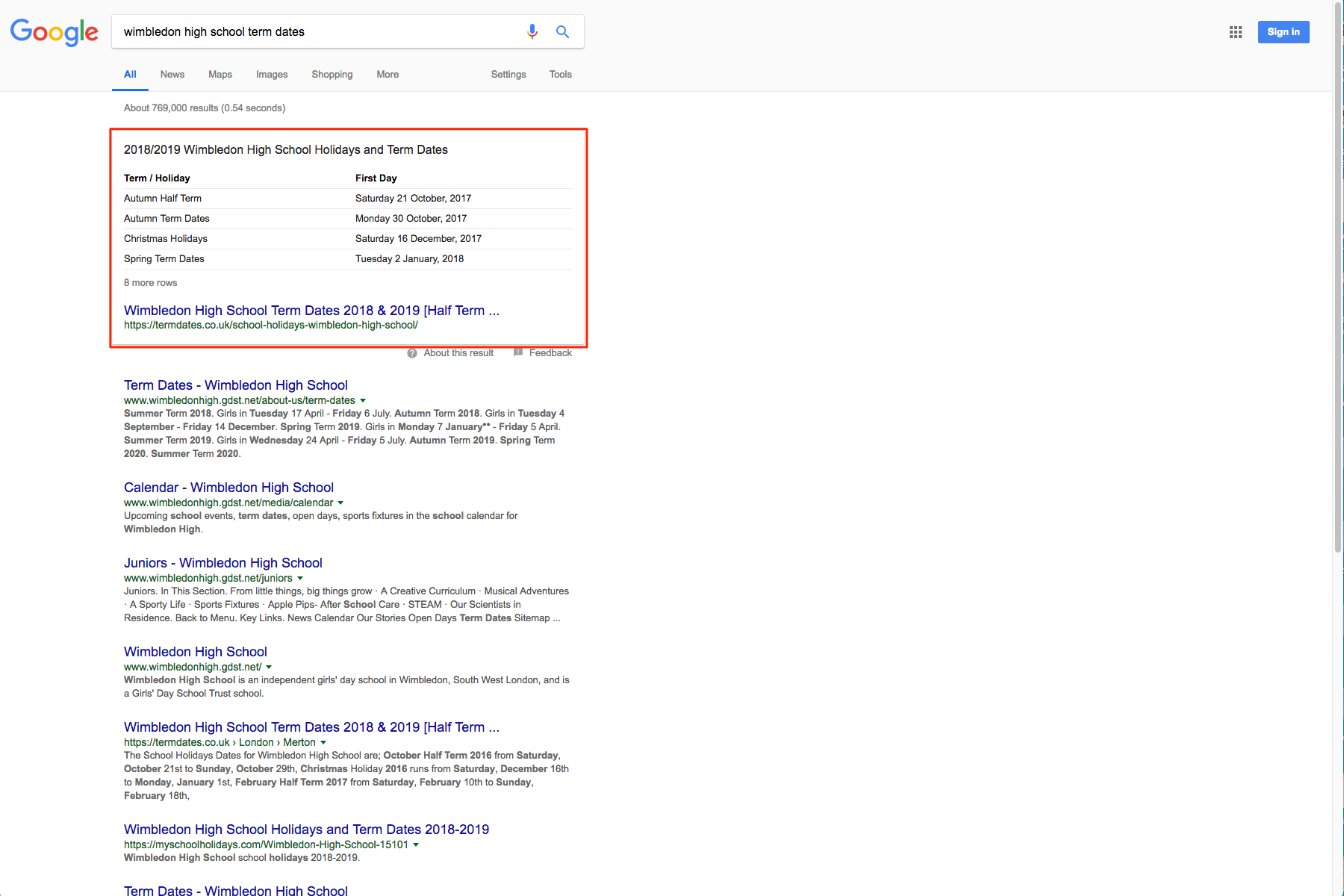Open the Settings menu
The height and width of the screenshot is (896, 1344).
(508, 75)
